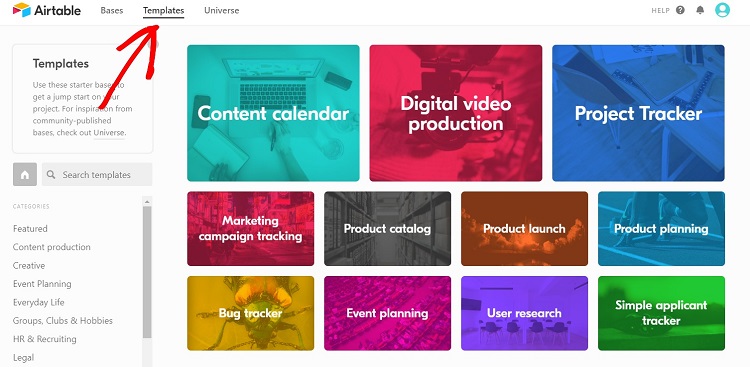The height and width of the screenshot is (367, 750).
Task: Open the user account avatar
Action: [x=722, y=10]
